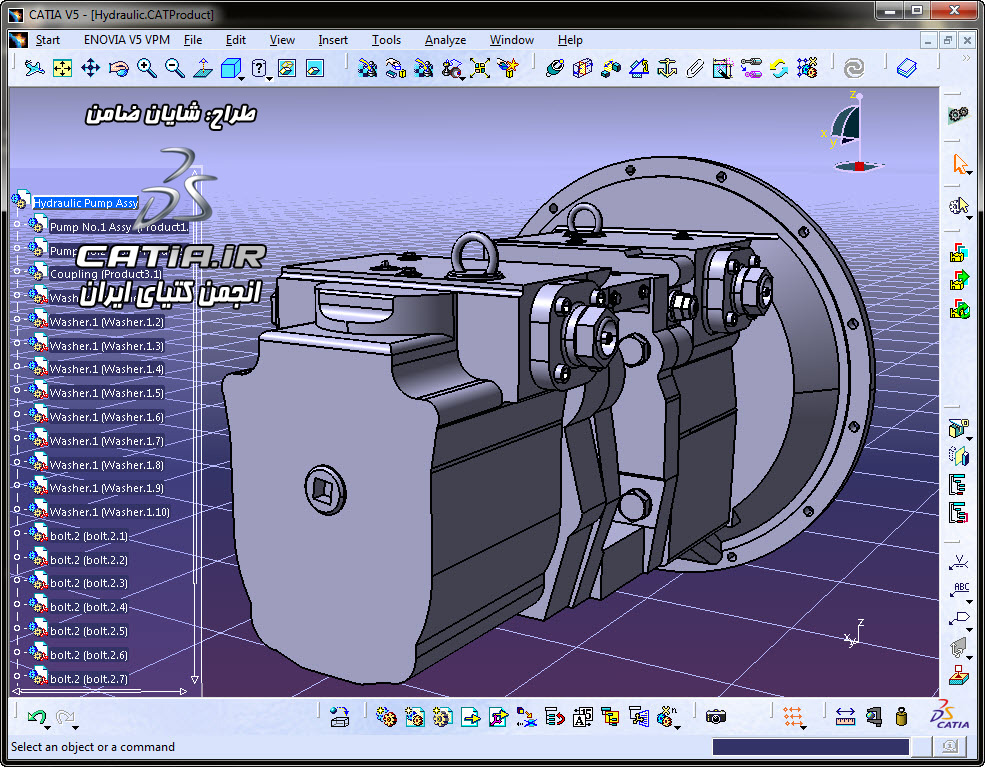Select the Measure Between ruler icon

click(x=846, y=716)
